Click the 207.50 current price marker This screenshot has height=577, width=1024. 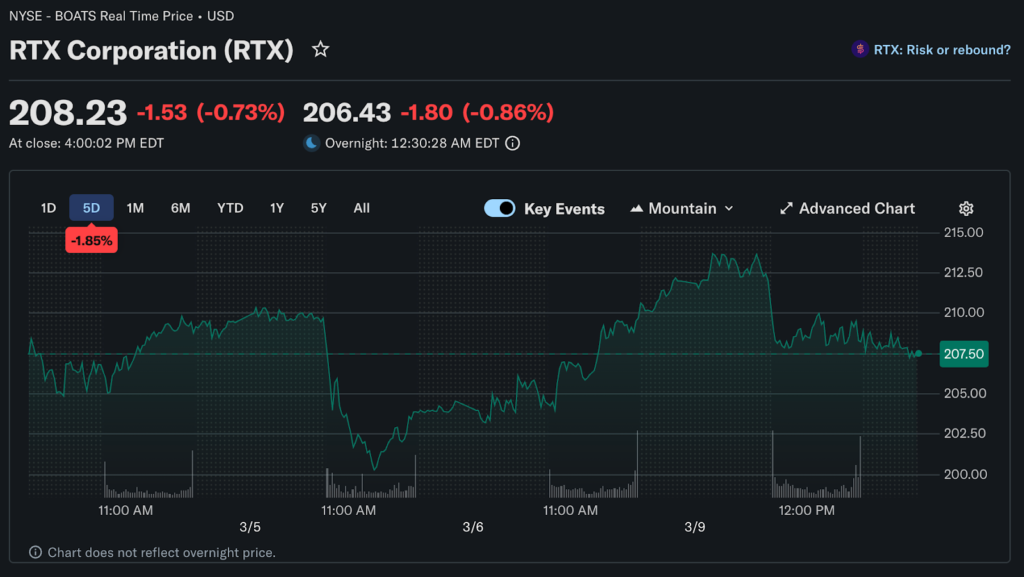click(964, 354)
